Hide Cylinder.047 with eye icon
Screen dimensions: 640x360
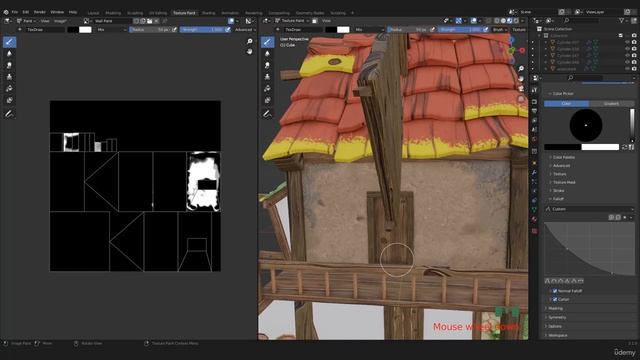pos(627,56)
